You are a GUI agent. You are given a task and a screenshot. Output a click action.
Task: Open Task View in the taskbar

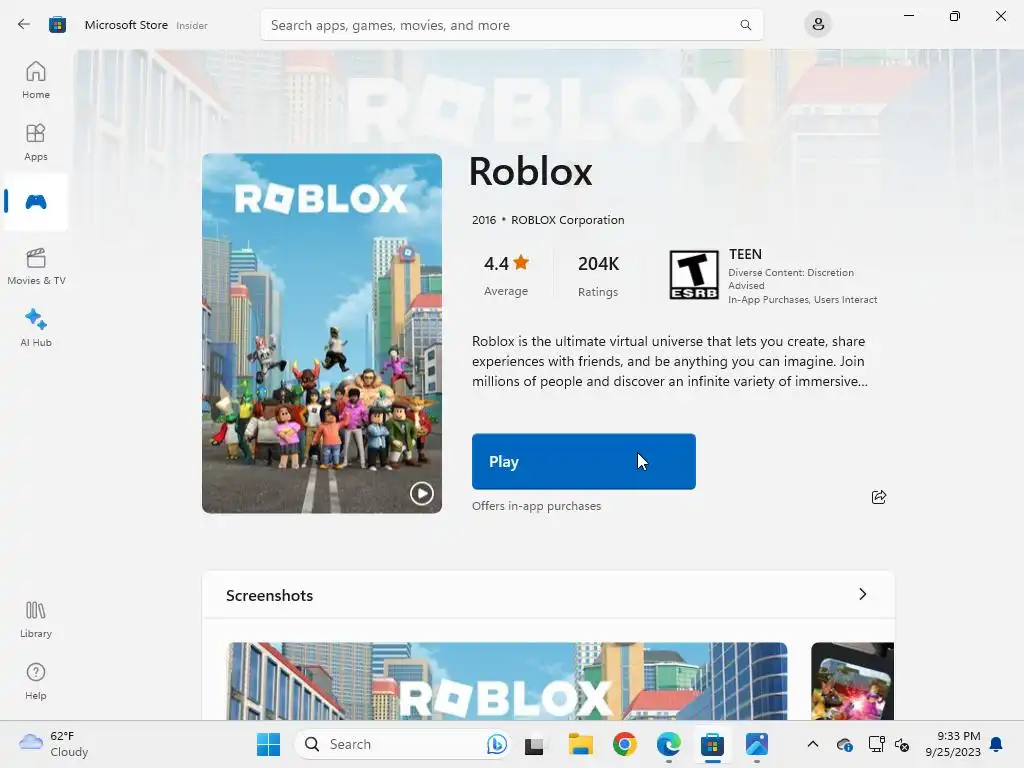coord(534,744)
